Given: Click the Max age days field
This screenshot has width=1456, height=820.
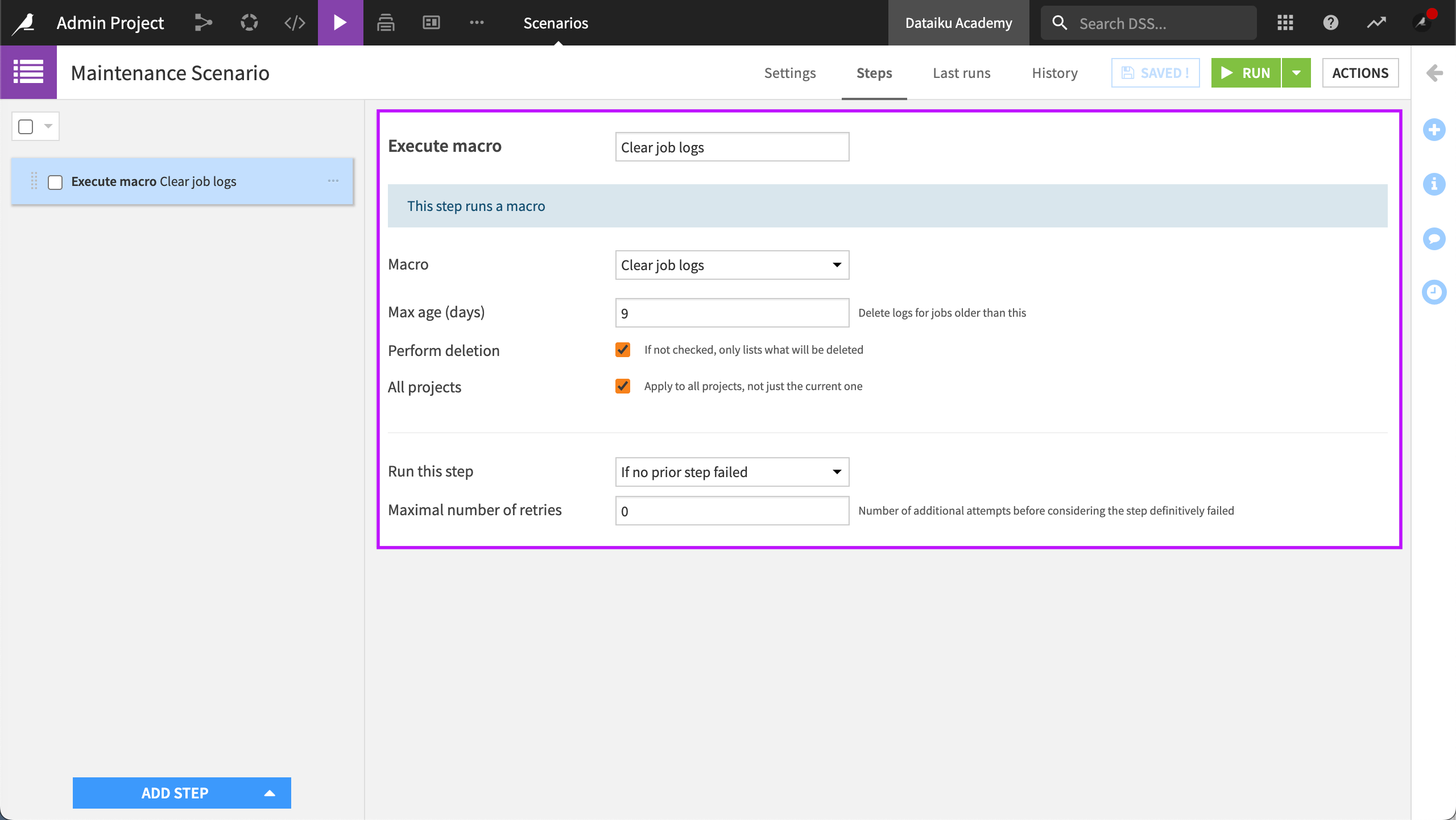Looking at the screenshot, I should click(x=732, y=313).
